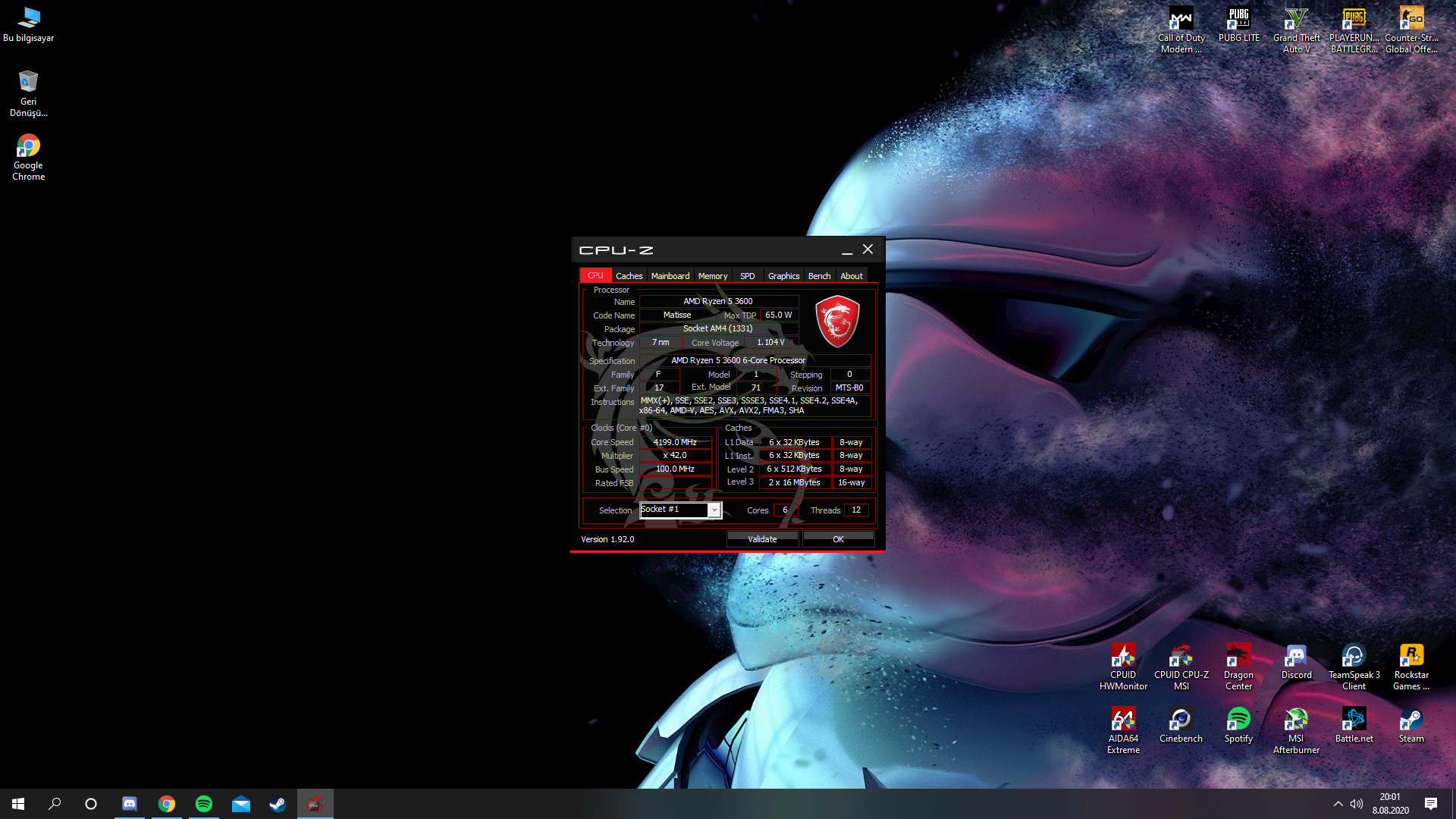
Task: Launch PLAYERUNKNOWN'S BATTLEGROUNDS shortcut
Action: (1354, 30)
